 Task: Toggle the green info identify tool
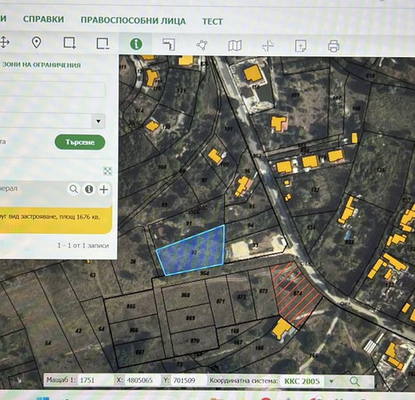point(136,44)
